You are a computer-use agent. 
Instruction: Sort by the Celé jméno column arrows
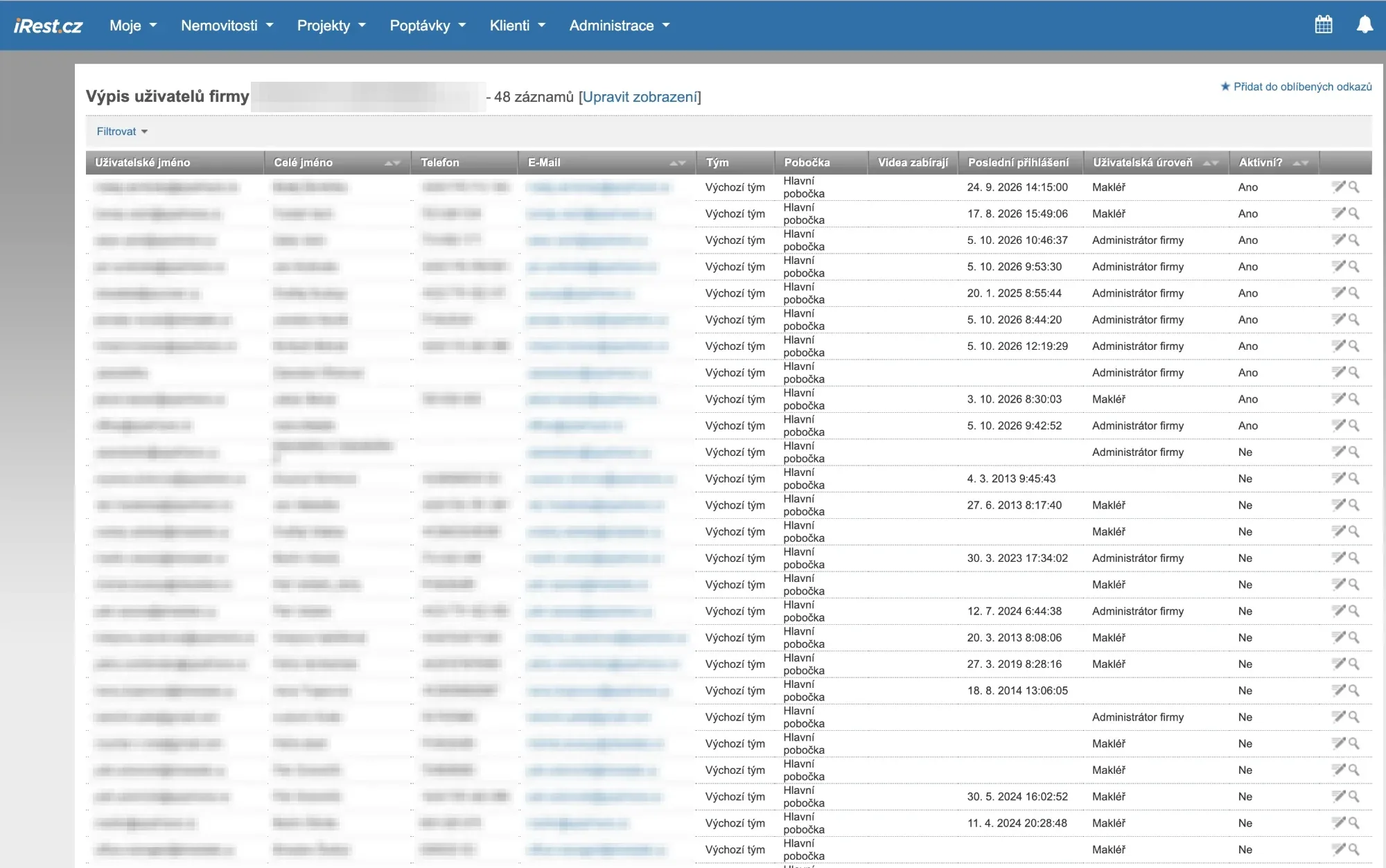click(392, 163)
